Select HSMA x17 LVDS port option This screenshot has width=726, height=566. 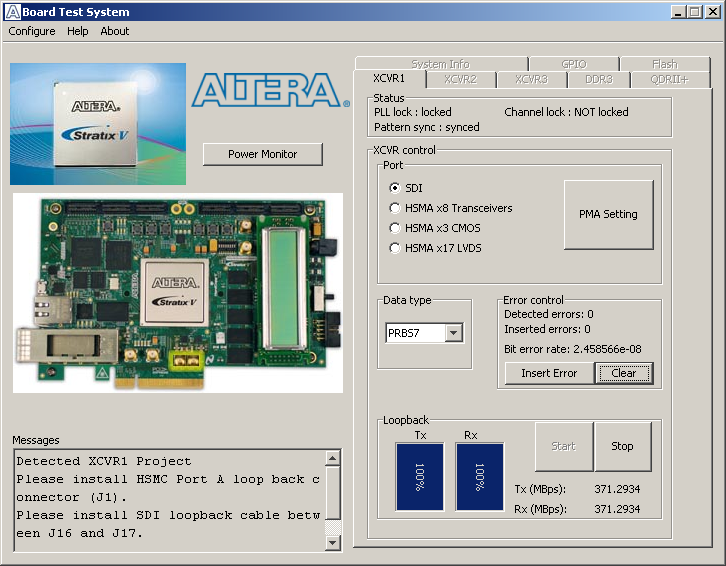click(x=394, y=248)
